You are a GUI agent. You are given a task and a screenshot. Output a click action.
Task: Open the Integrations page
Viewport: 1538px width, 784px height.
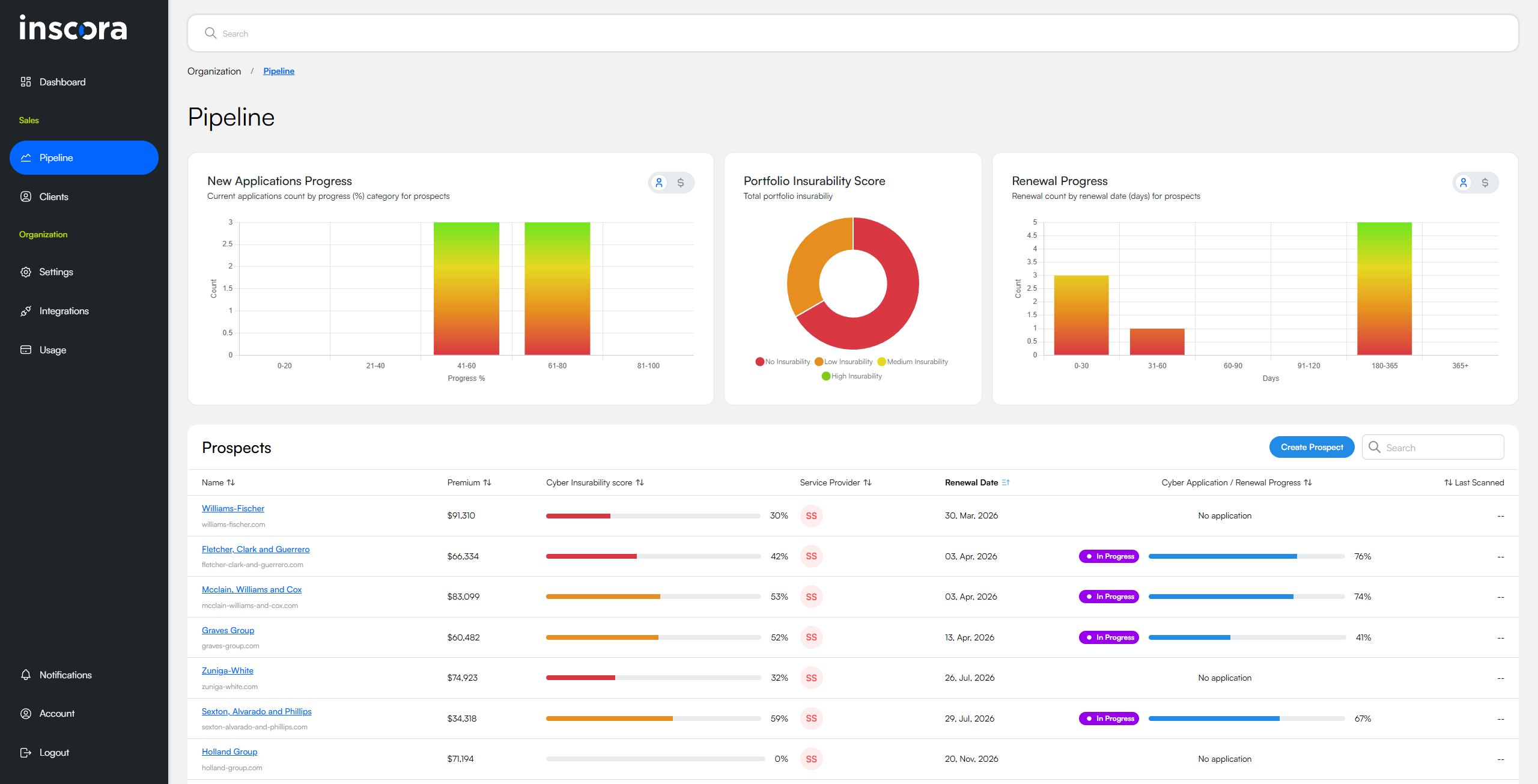point(64,311)
